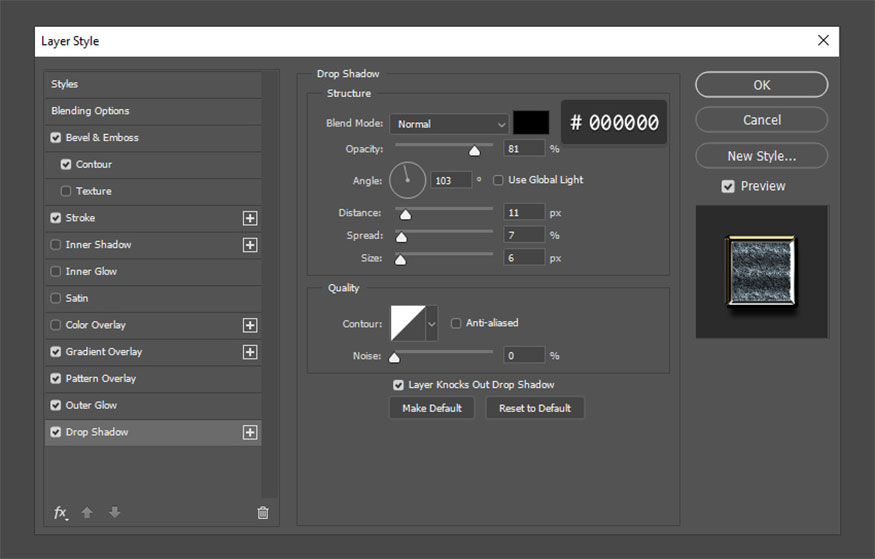
Task: Click the Opacity value field showing 81
Action: 524,148
